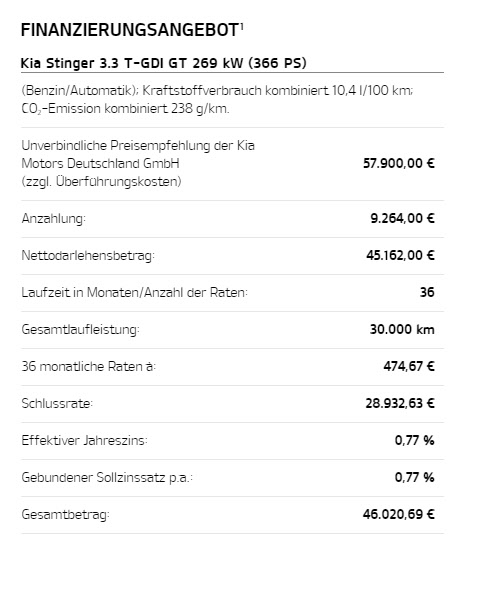Click the FINANZIERUNGSANGEBOT heading
This screenshot has height=591, width=482.
pos(130,30)
